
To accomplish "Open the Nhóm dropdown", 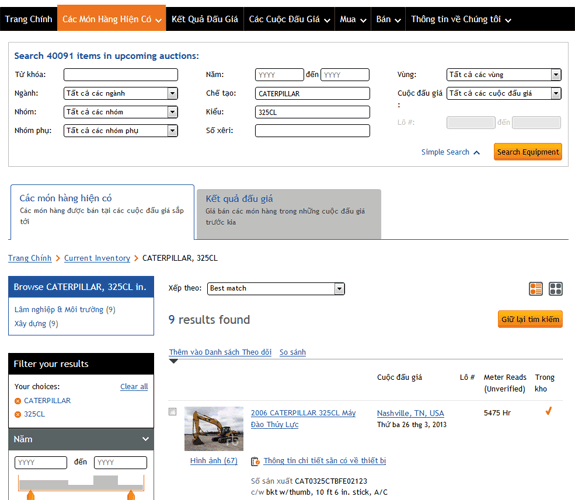I will tap(121, 112).
